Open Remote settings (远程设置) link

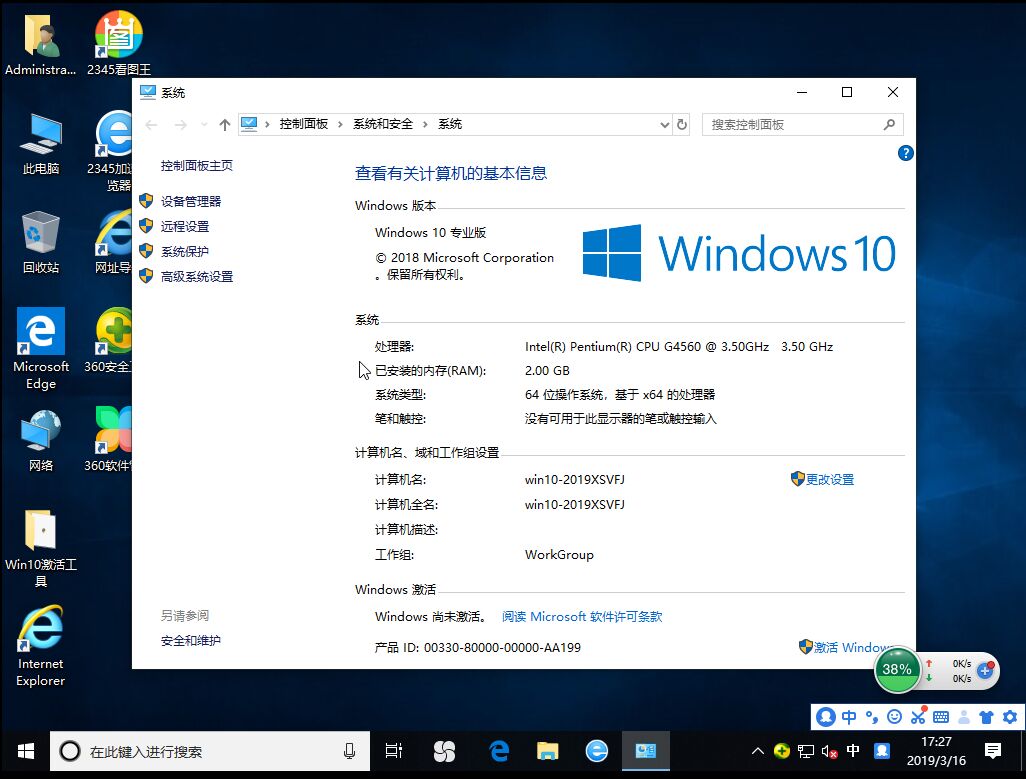pyautogui.click(x=185, y=226)
